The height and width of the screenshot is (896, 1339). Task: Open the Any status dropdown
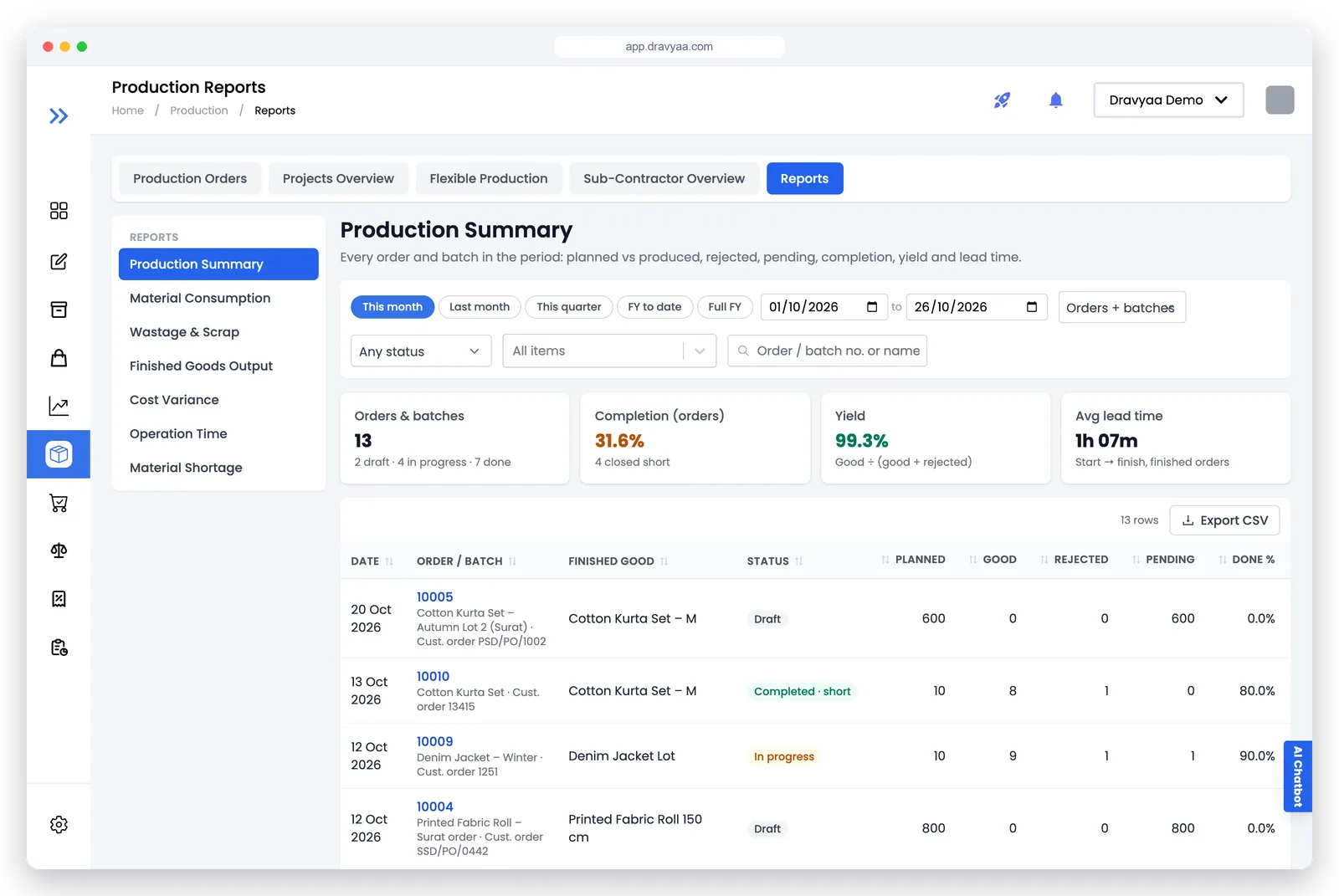[419, 351]
